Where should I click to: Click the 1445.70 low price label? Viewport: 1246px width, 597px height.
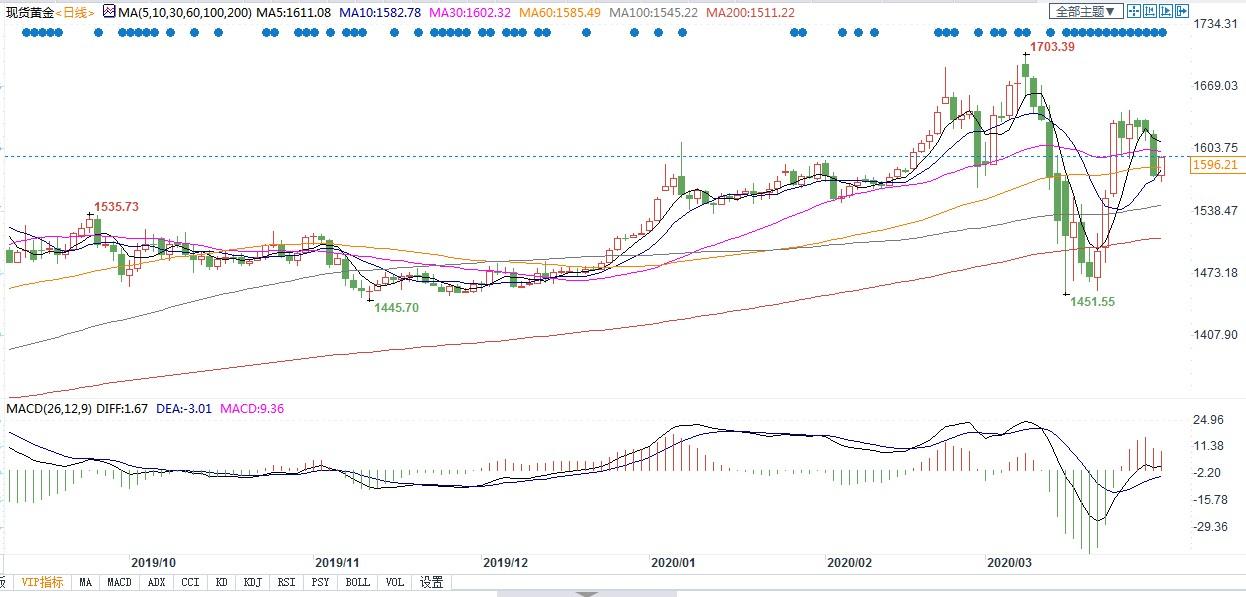tap(396, 307)
